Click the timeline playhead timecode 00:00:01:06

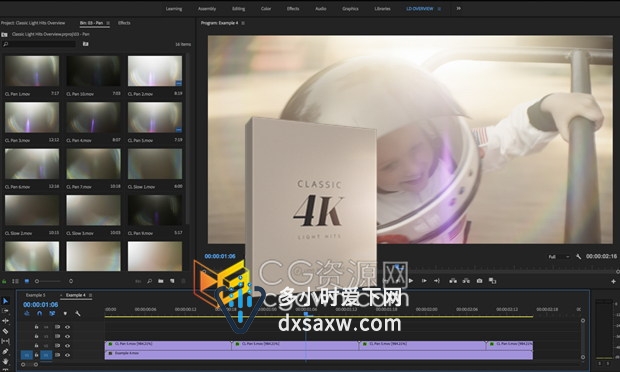40,305
